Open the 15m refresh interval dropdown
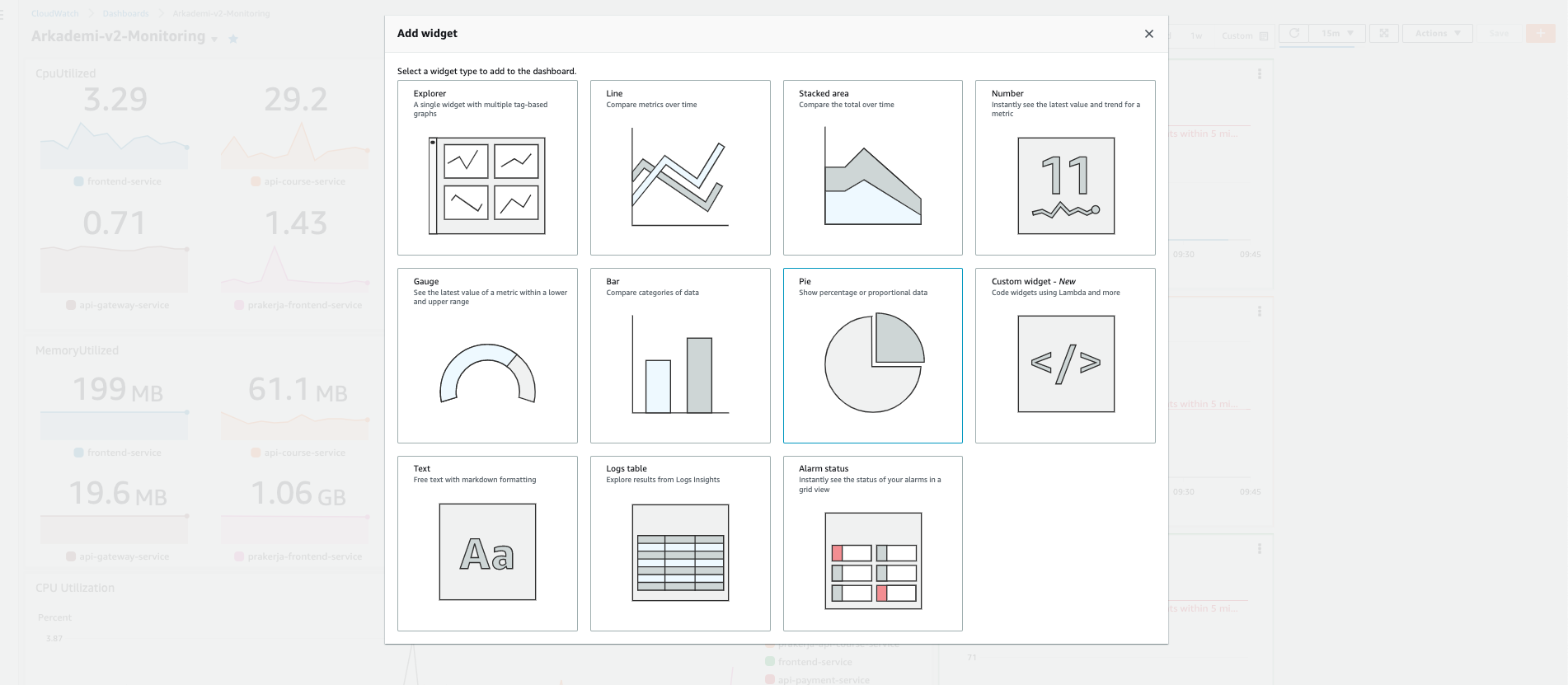The height and width of the screenshot is (685, 1568). click(x=1337, y=33)
